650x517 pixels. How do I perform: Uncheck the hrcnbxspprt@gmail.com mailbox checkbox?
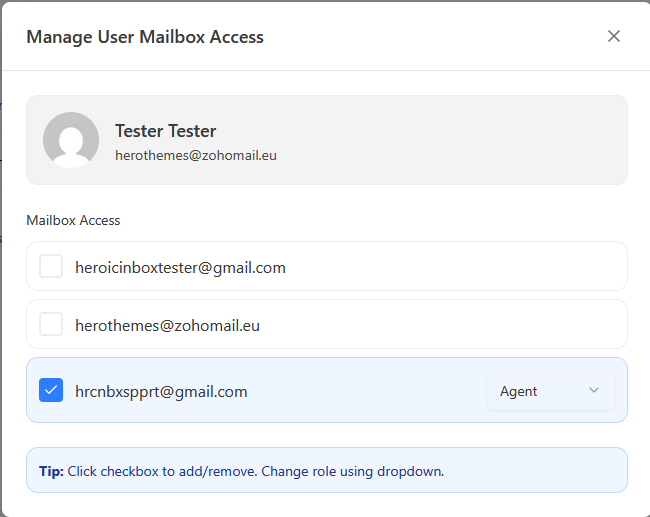(x=51, y=391)
